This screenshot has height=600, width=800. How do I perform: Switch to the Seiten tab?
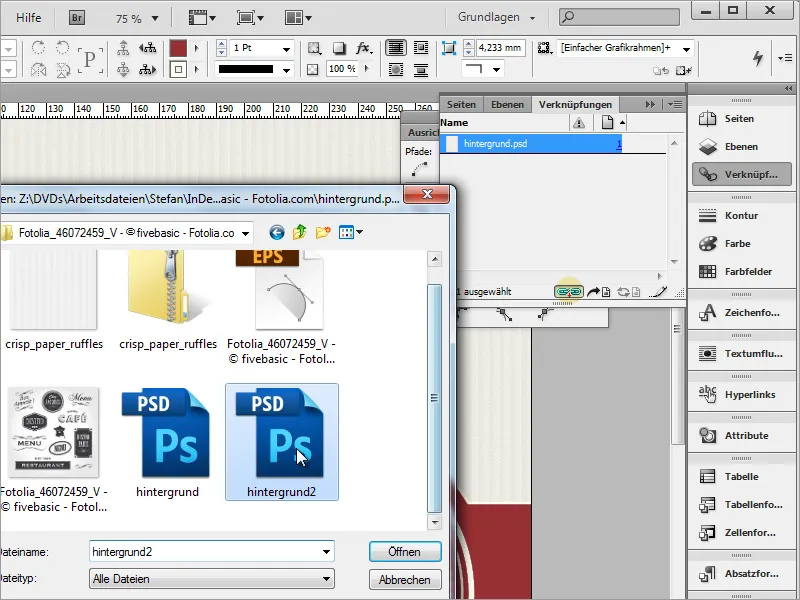(461, 105)
